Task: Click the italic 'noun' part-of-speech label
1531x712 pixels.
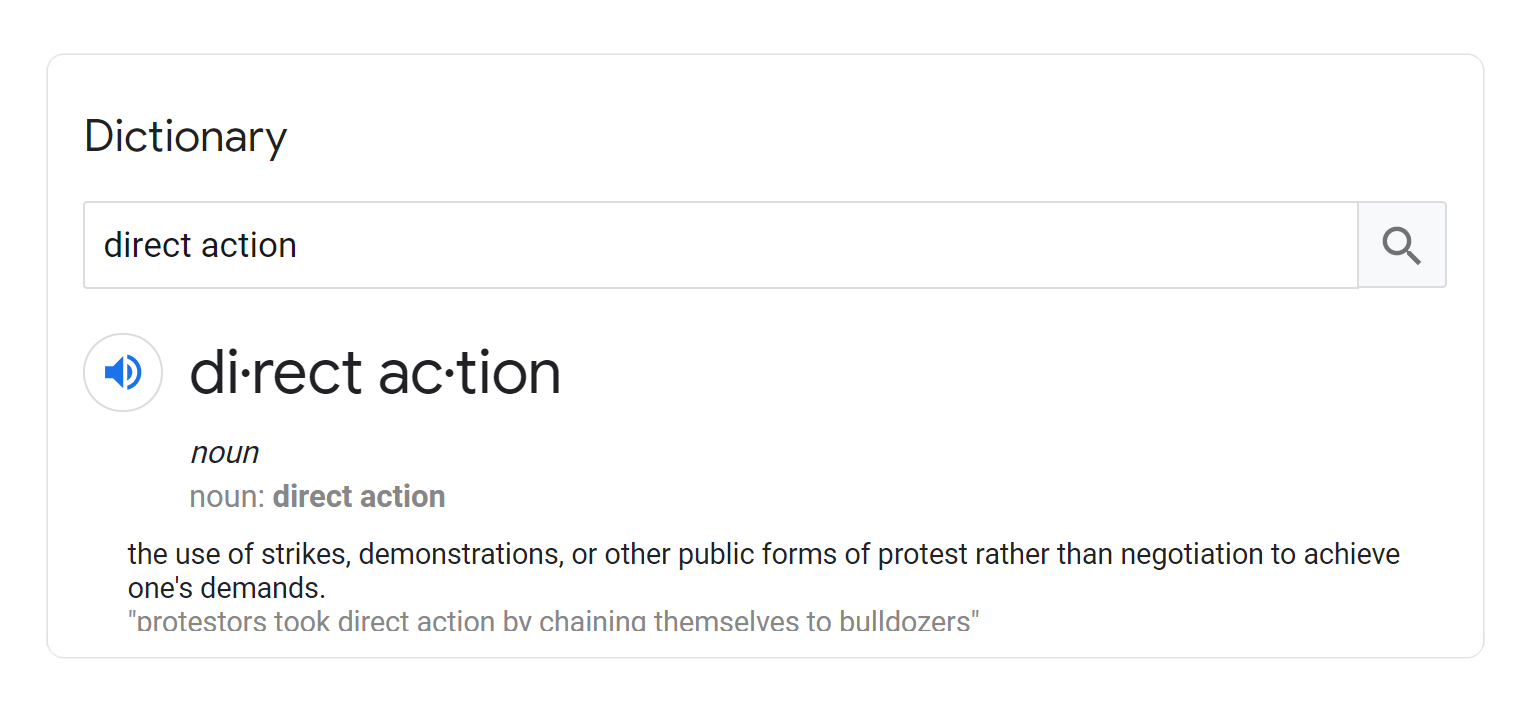Action: (x=225, y=453)
